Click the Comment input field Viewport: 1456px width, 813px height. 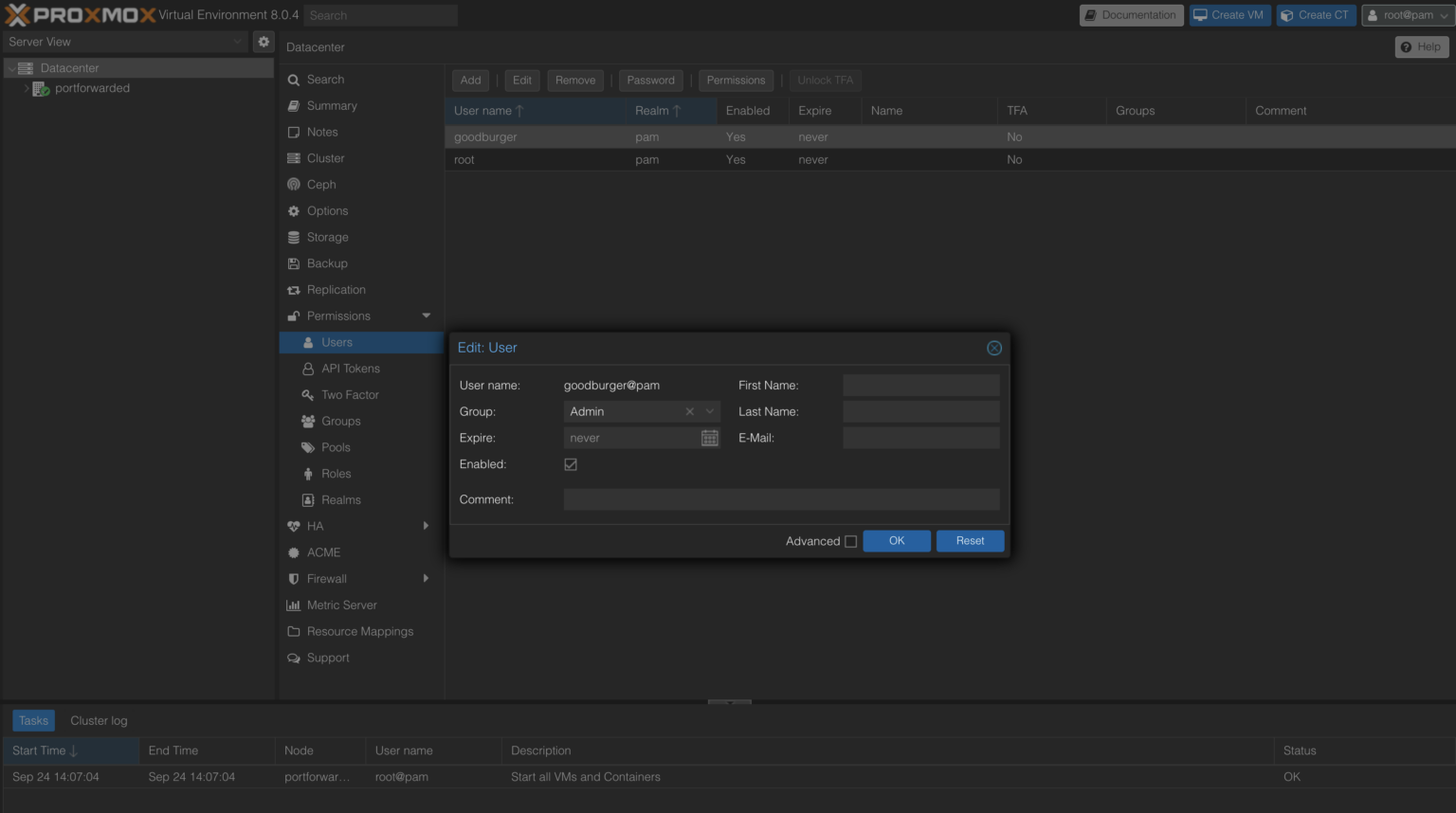pyautogui.click(x=781, y=499)
